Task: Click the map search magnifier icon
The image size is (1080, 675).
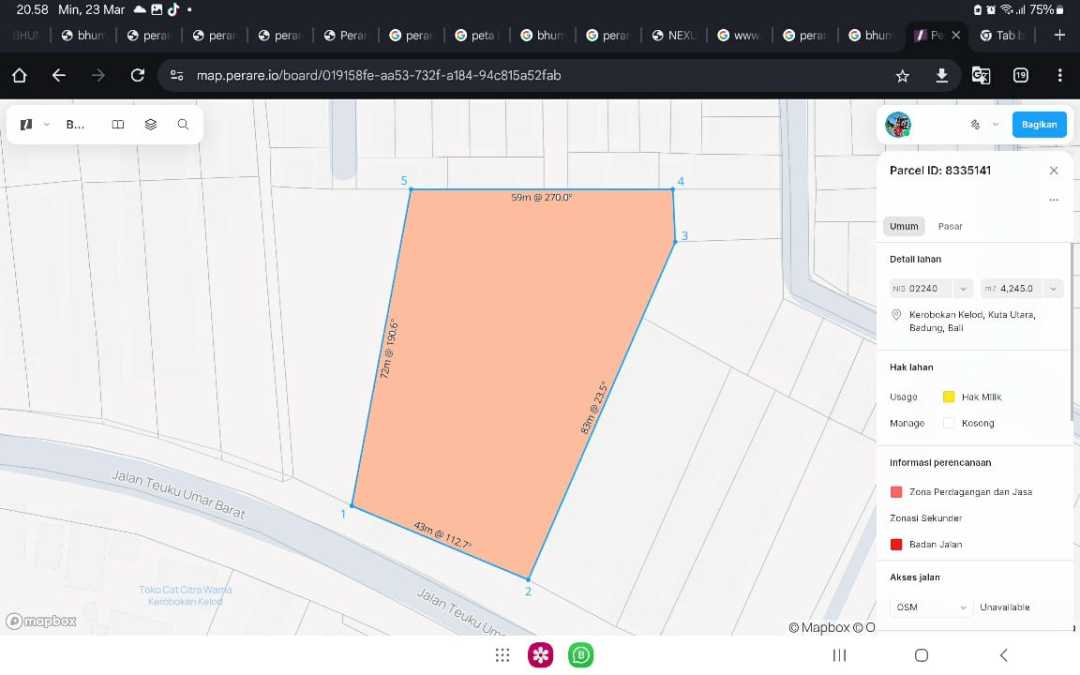Action: 183,125
